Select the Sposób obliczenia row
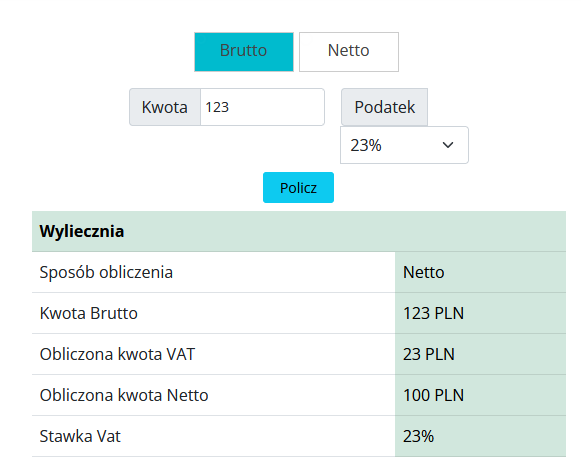Image resolution: width=581 pixels, height=472 pixels. point(299,272)
